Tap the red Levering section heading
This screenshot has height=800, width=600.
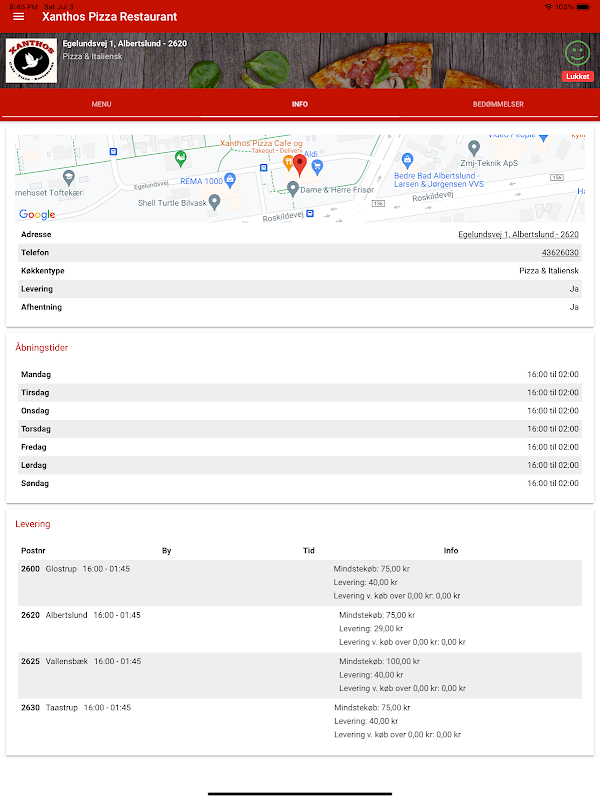pos(33,524)
